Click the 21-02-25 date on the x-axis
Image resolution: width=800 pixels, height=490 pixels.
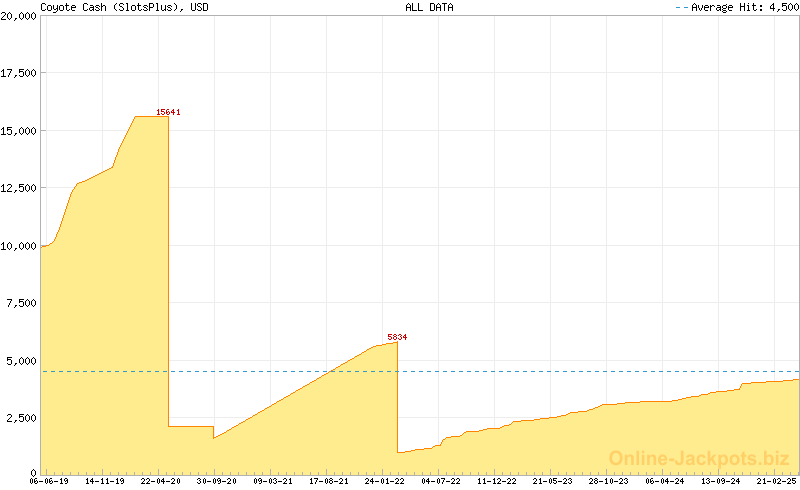tap(776, 481)
